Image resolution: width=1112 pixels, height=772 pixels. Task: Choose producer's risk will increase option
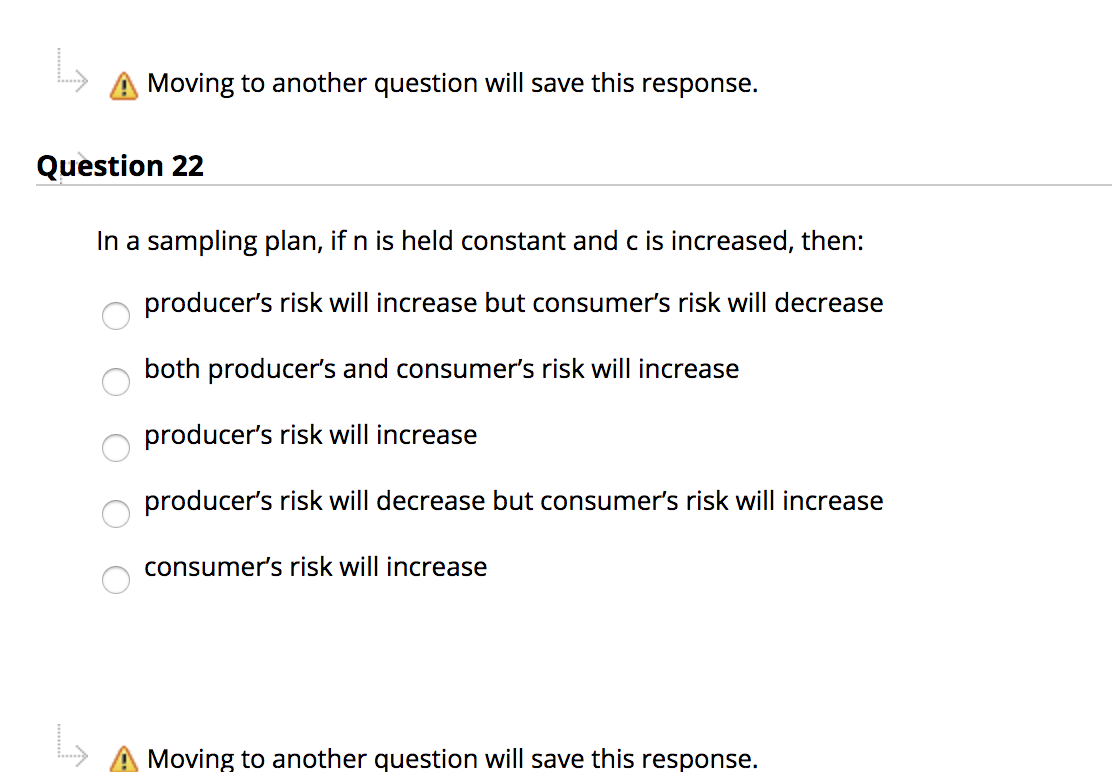click(115, 447)
